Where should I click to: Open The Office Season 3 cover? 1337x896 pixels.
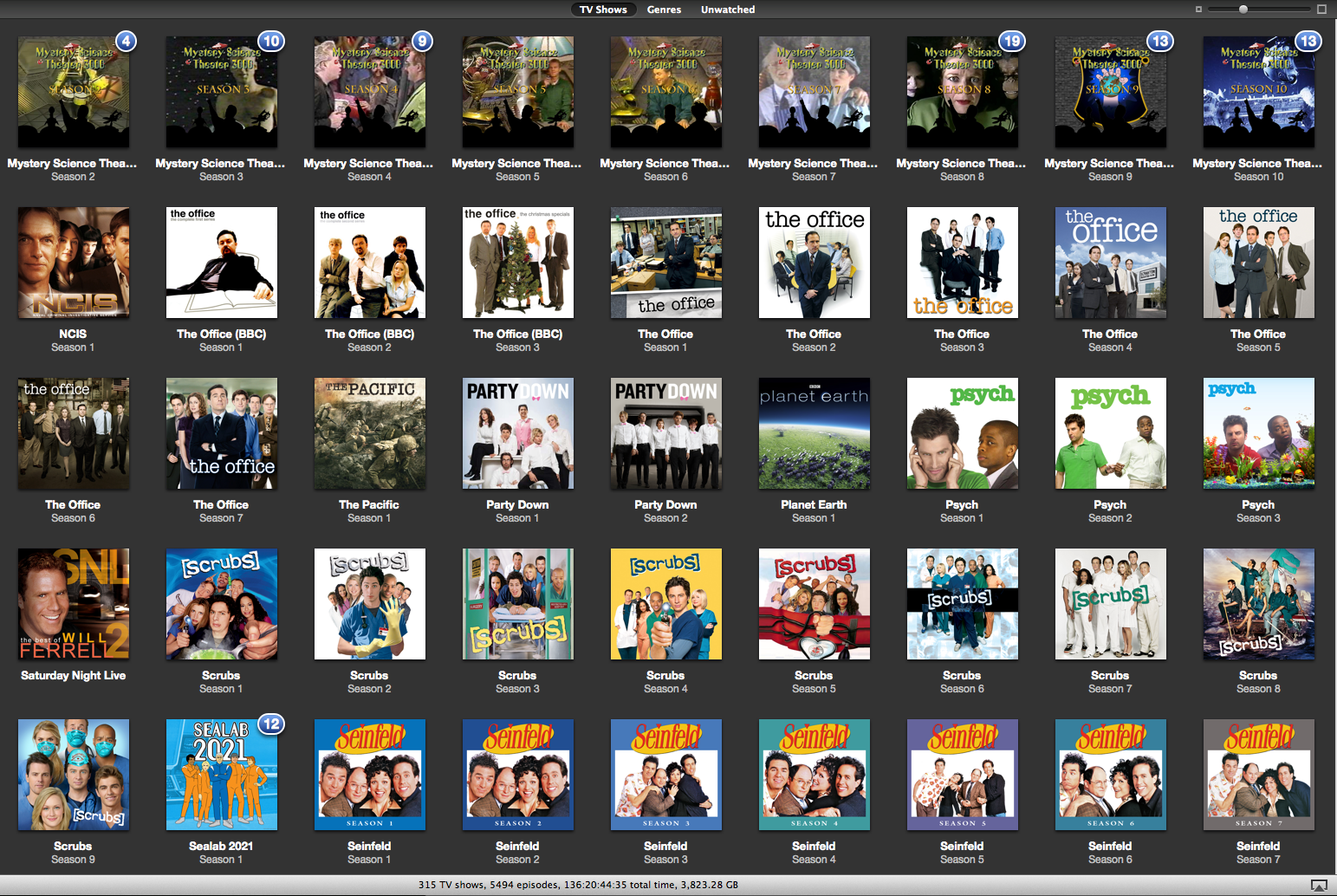pos(963,263)
